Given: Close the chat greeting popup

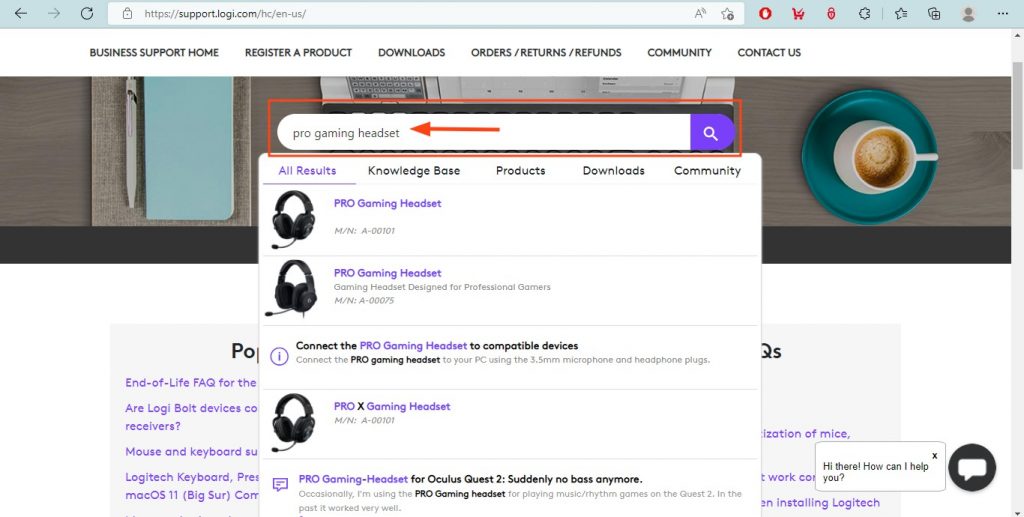Looking at the screenshot, I should [x=934, y=455].
